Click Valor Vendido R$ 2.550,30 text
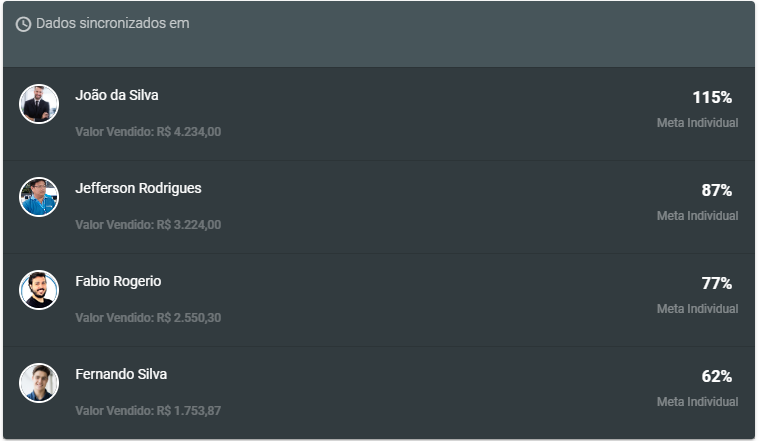The image size is (760, 441). click(x=148, y=318)
